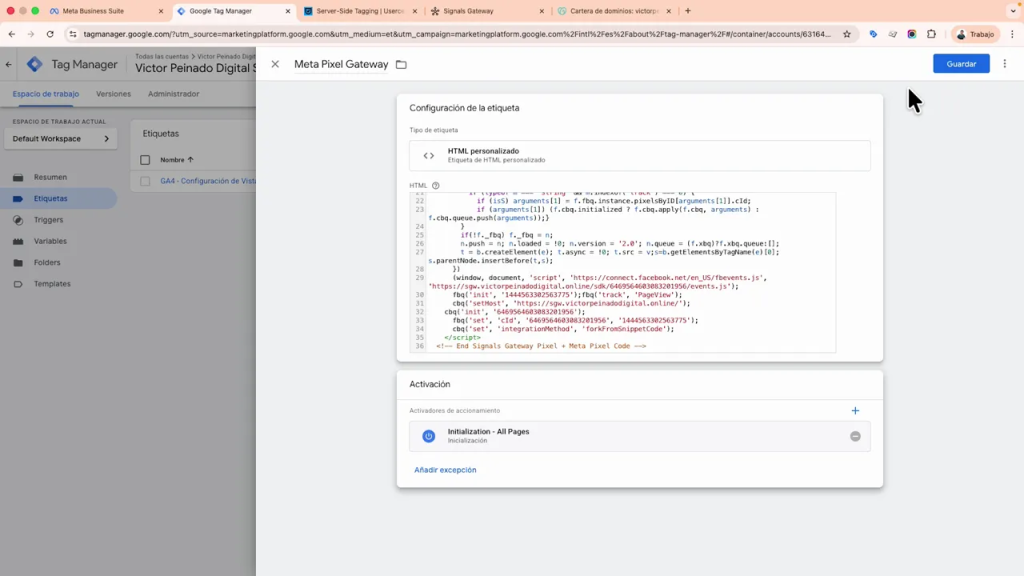This screenshot has width=1024, height=576.
Task: Edit the Meta Pixel Gateway tag name
Action: 341,64
